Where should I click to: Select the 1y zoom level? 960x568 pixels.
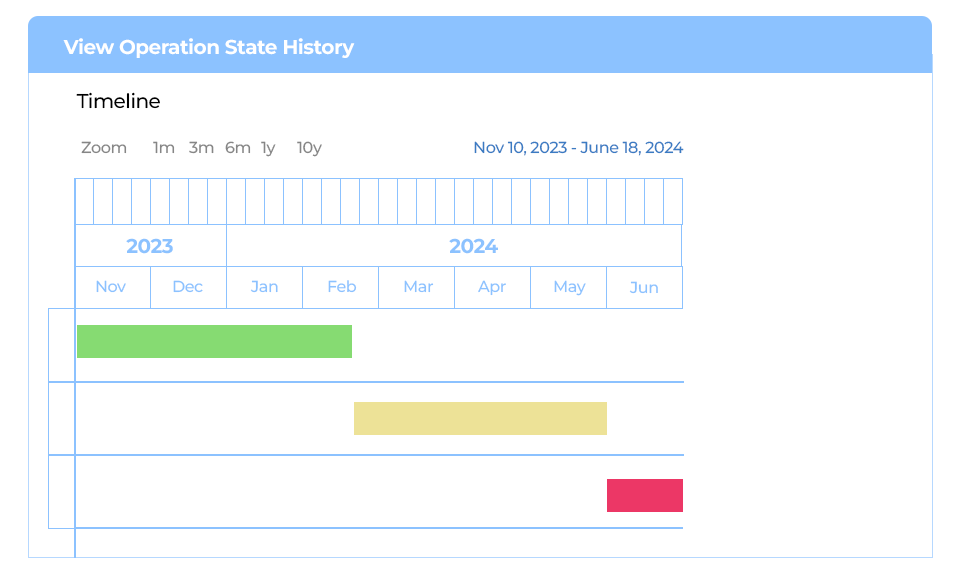(x=268, y=148)
